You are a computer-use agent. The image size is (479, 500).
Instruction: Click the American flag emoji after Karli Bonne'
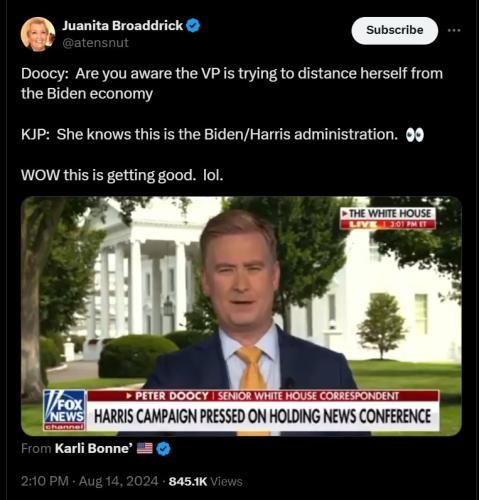pos(145,448)
